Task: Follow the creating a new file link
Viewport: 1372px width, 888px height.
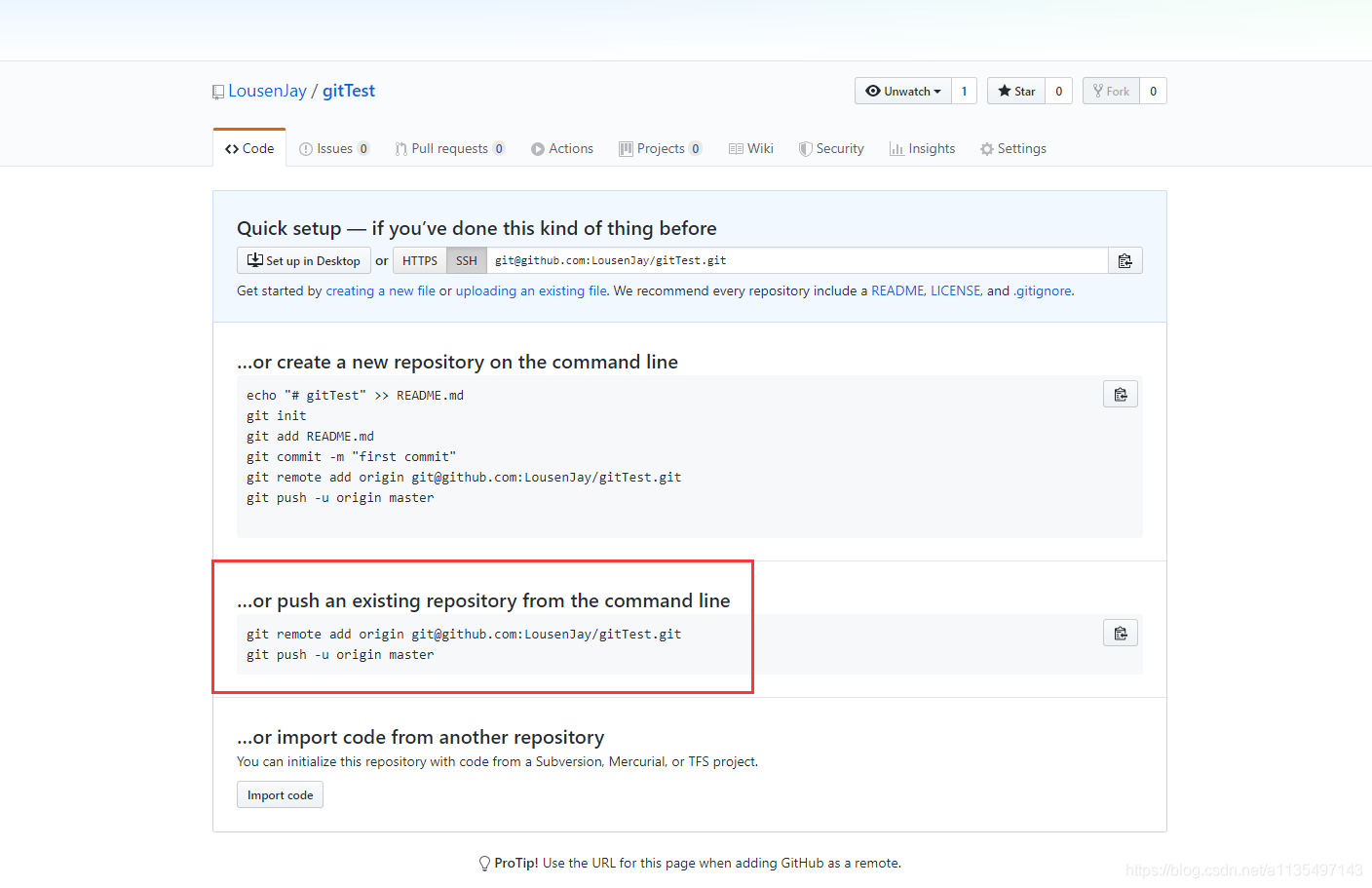Action: [x=381, y=290]
